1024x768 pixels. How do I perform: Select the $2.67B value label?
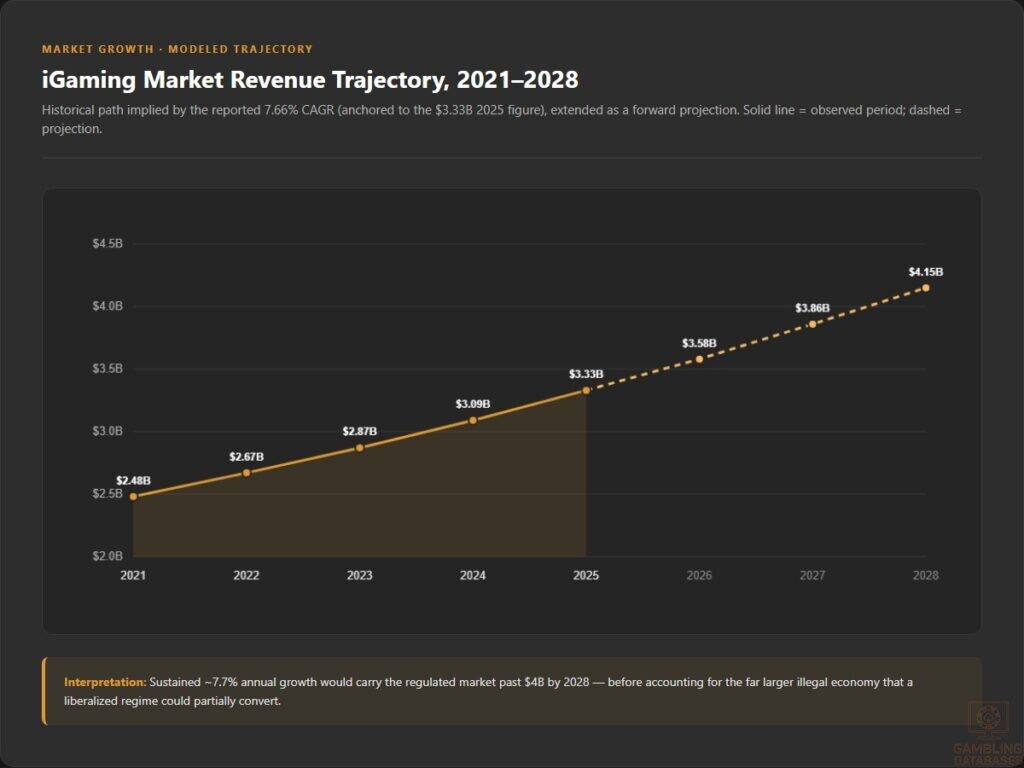pyautogui.click(x=246, y=456)
